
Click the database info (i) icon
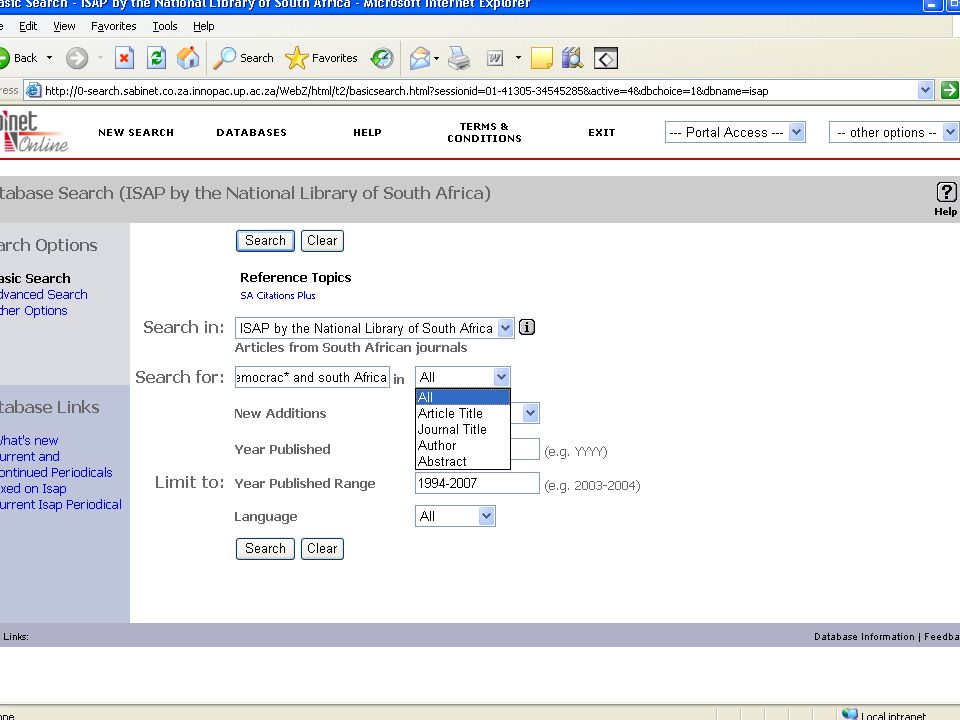coord(527,328)
